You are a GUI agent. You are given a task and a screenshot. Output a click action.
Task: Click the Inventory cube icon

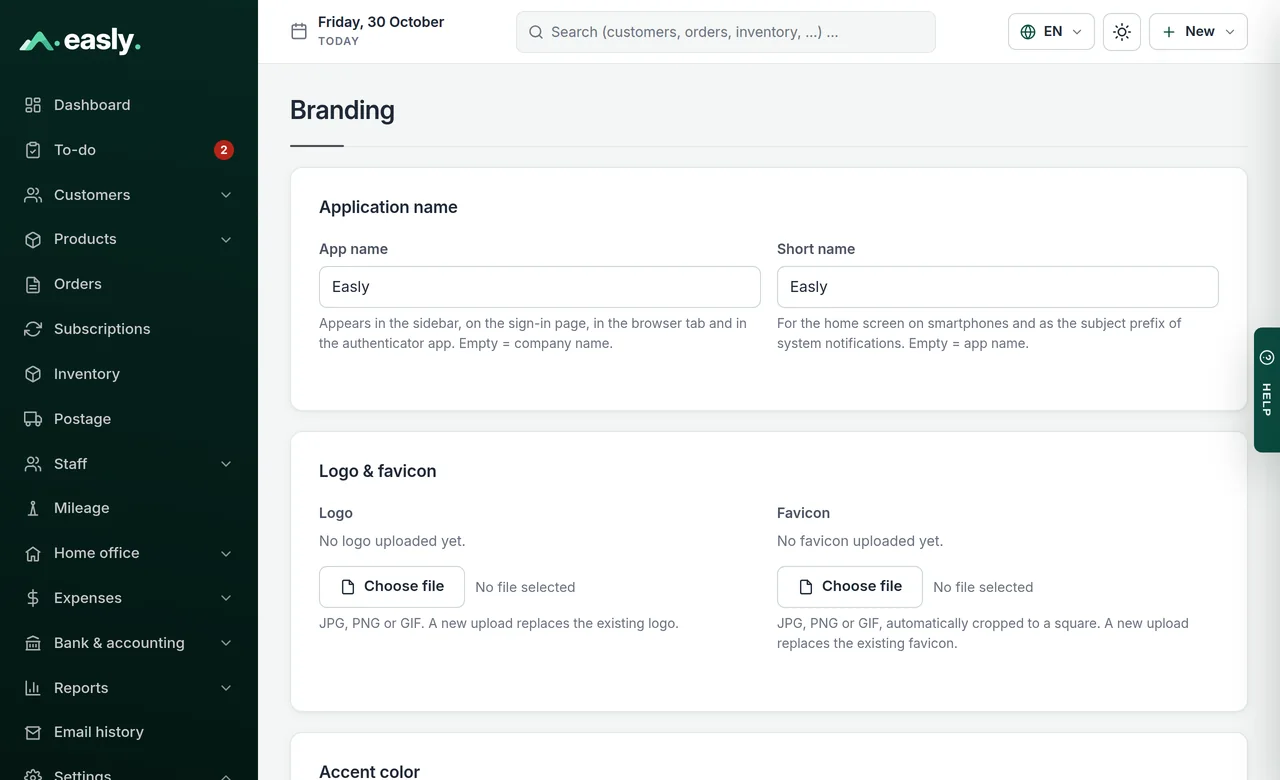tap(33, 374)
